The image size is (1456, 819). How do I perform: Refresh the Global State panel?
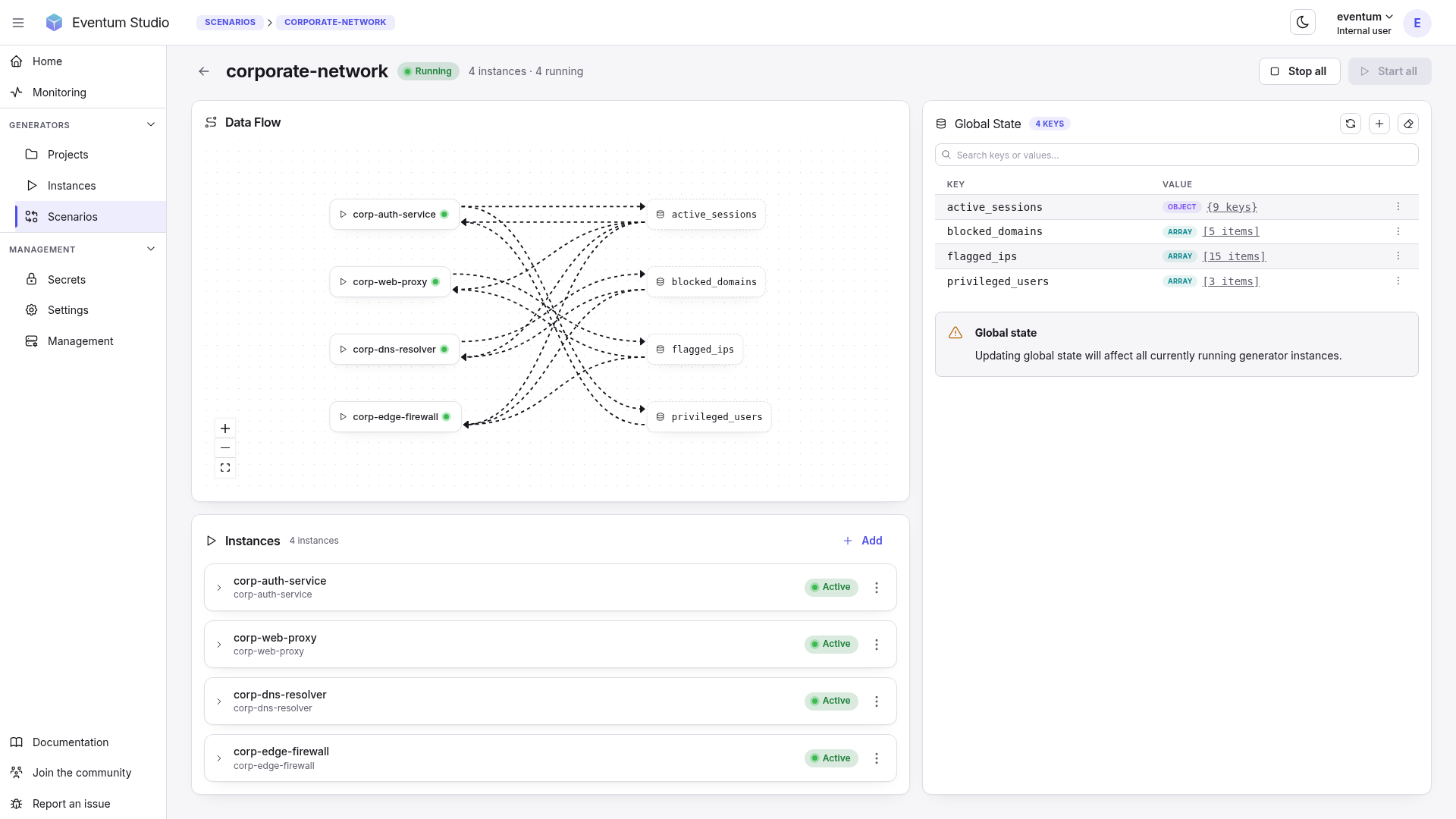(1351, 124)
